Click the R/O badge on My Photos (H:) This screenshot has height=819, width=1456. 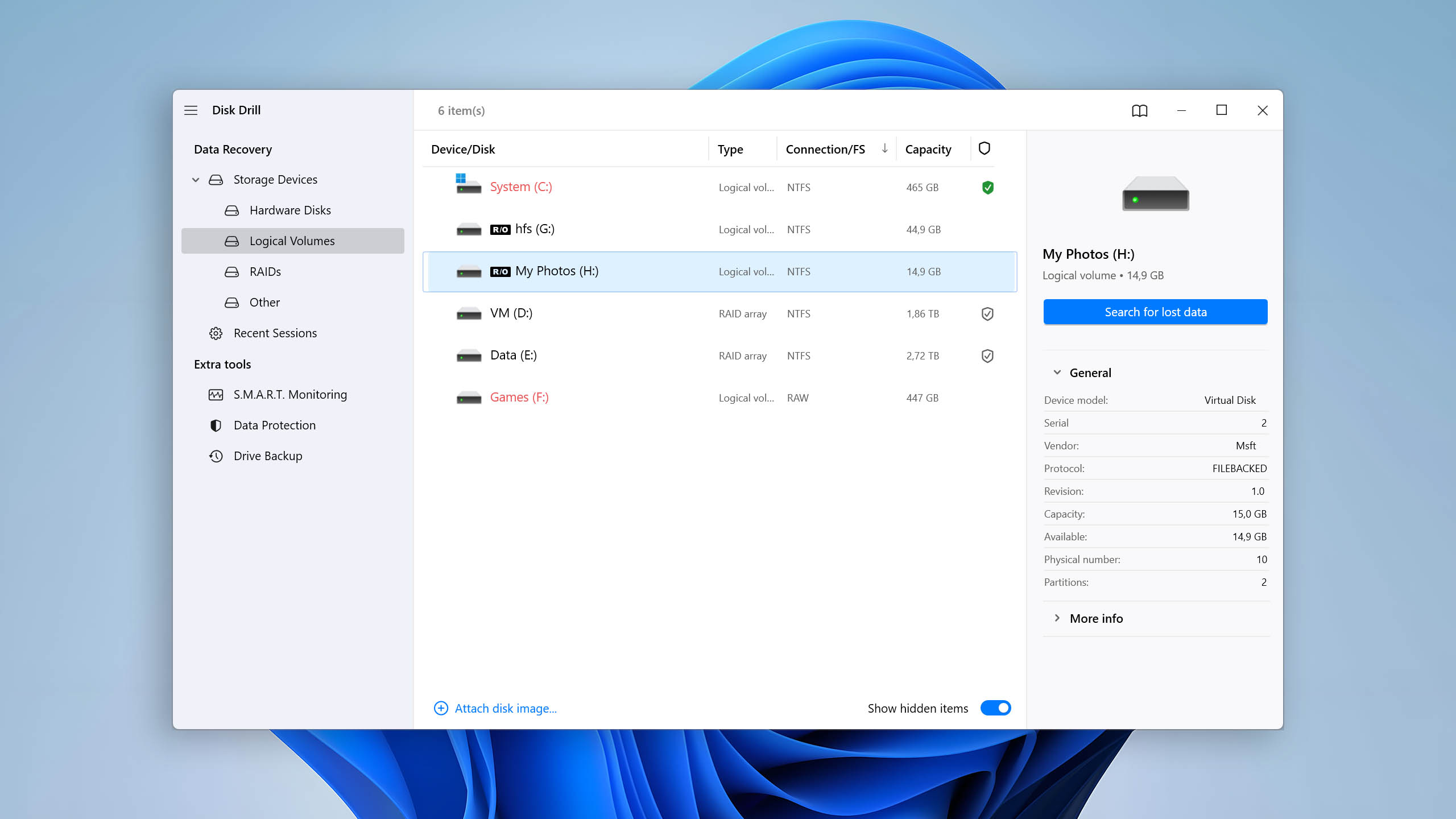coord(500,272)
